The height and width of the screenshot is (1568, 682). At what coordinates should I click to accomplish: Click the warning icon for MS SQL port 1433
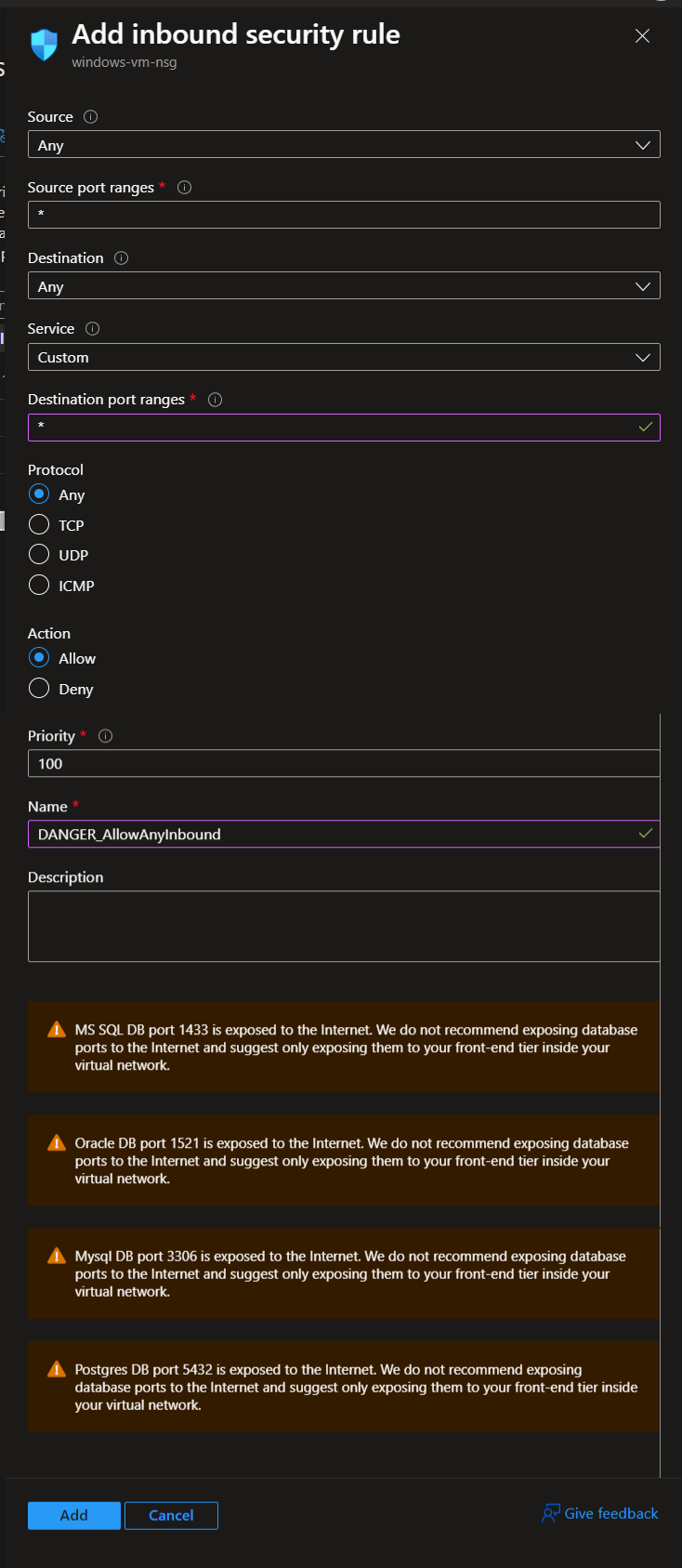coord(56,1029)
